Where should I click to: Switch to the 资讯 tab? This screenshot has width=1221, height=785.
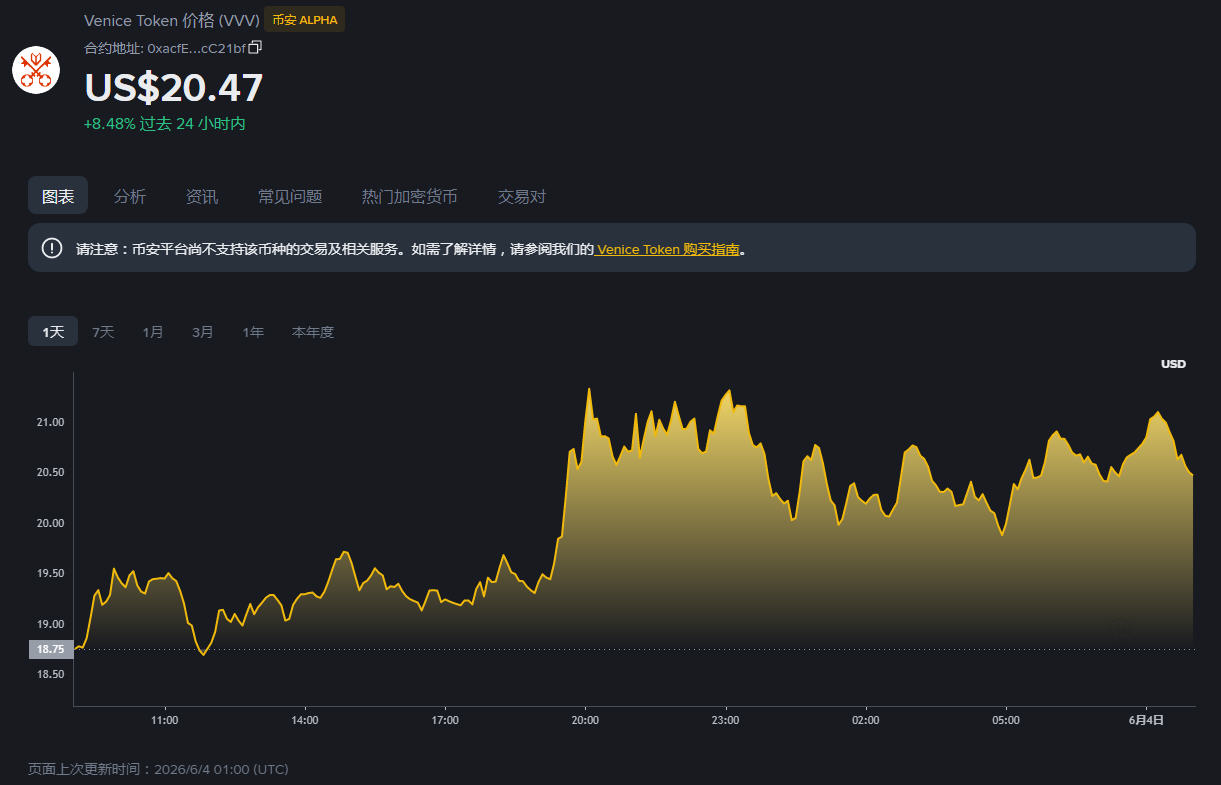tap(202, 196)
